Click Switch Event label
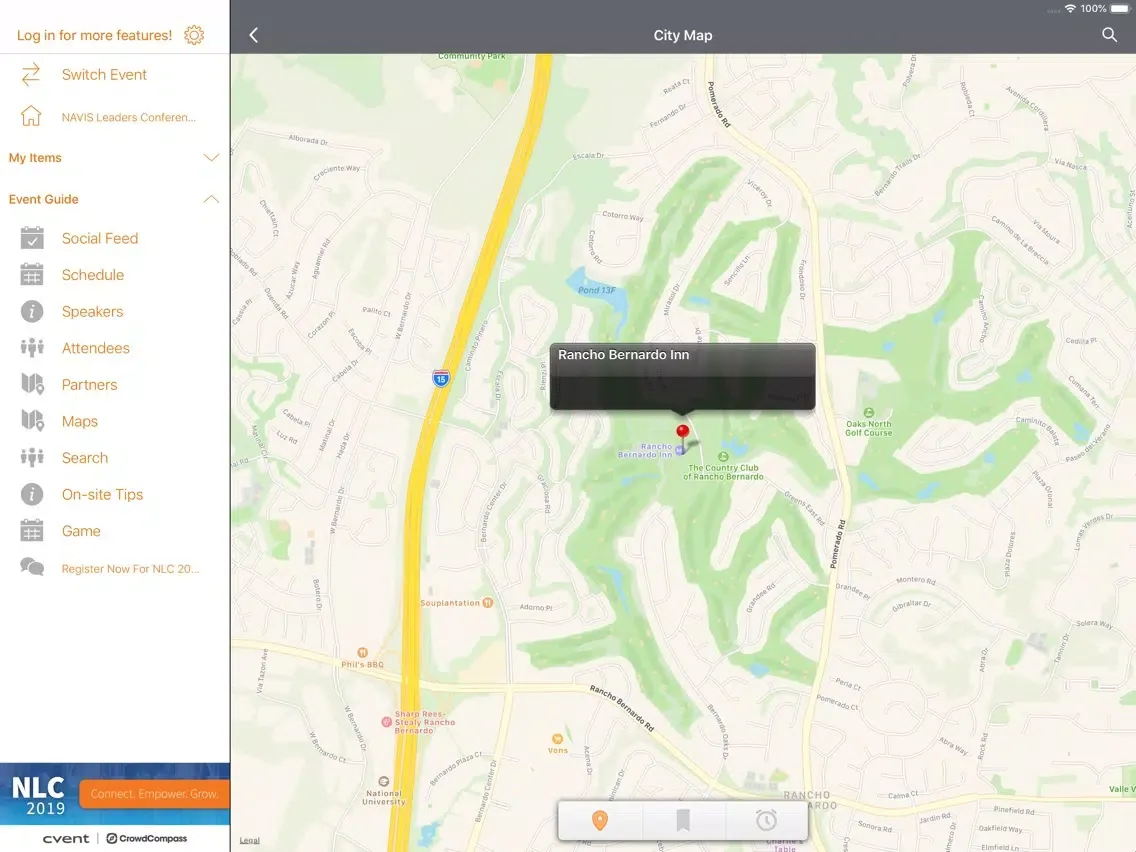This screenshot has width=1136, height=852. (x=104, y=75)
